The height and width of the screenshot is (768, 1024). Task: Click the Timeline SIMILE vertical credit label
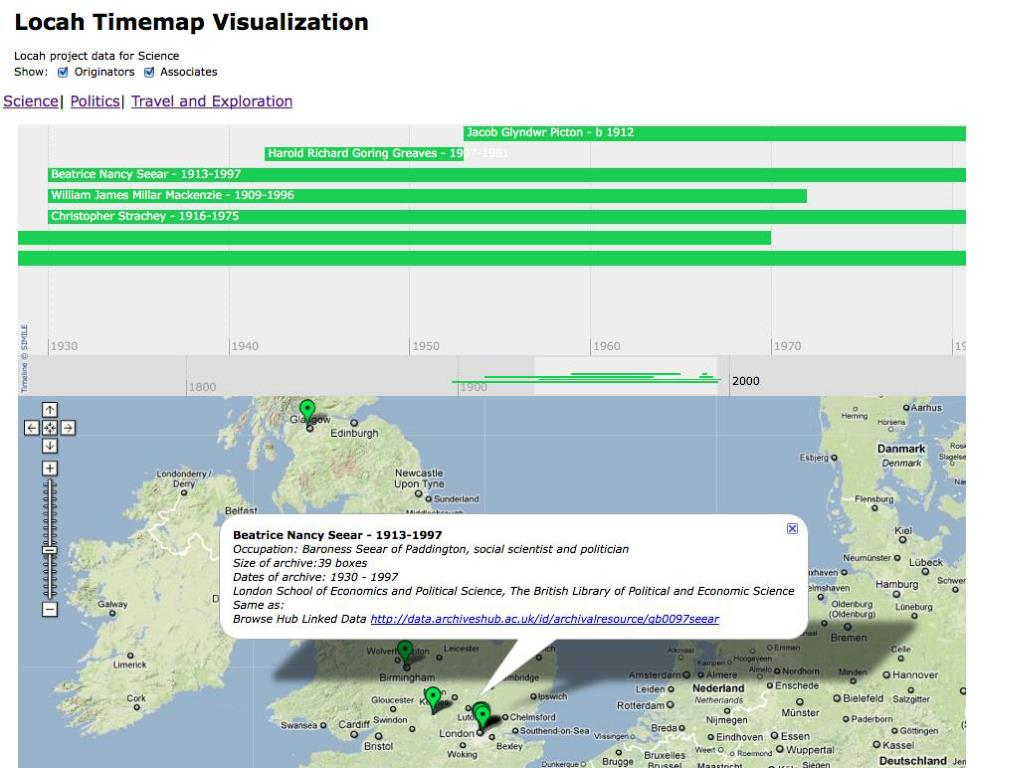tap(24, 358)
